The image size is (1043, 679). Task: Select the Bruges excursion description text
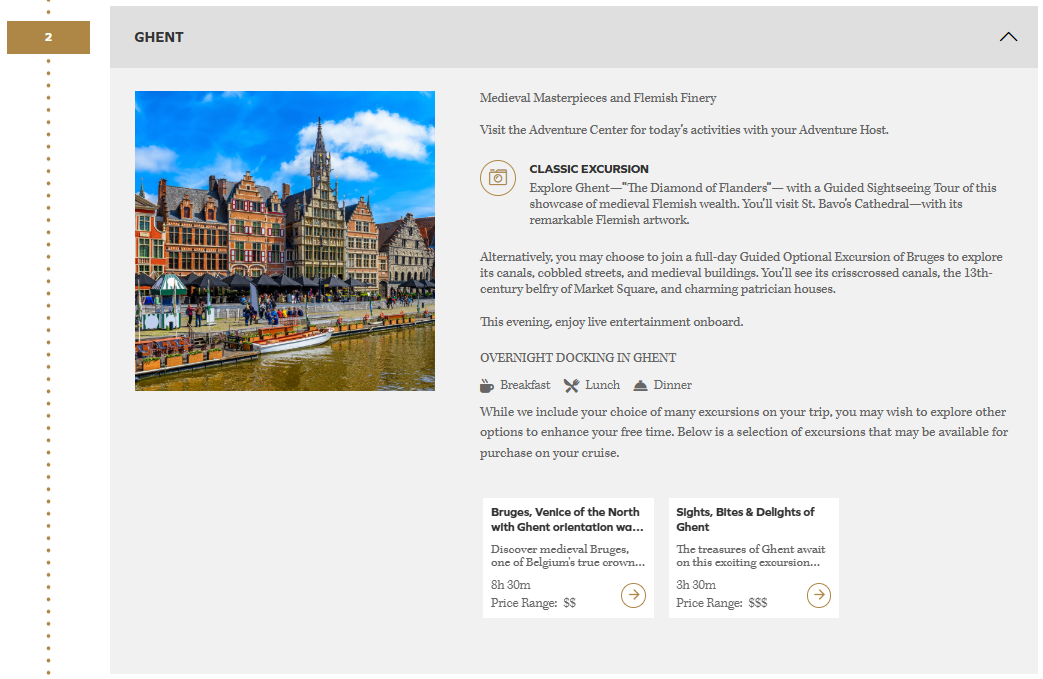567,556
